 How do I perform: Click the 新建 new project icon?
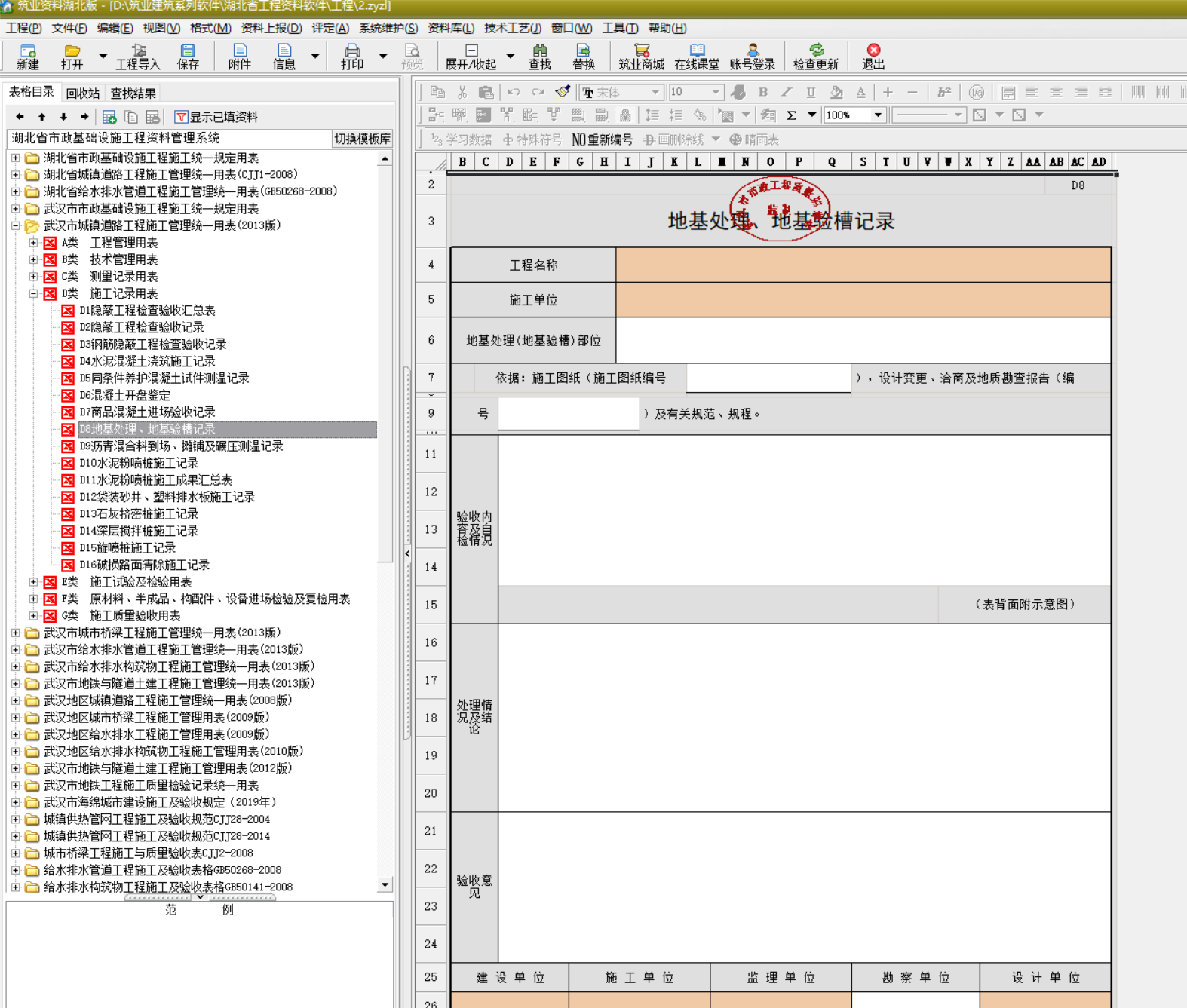coord(28,57)
